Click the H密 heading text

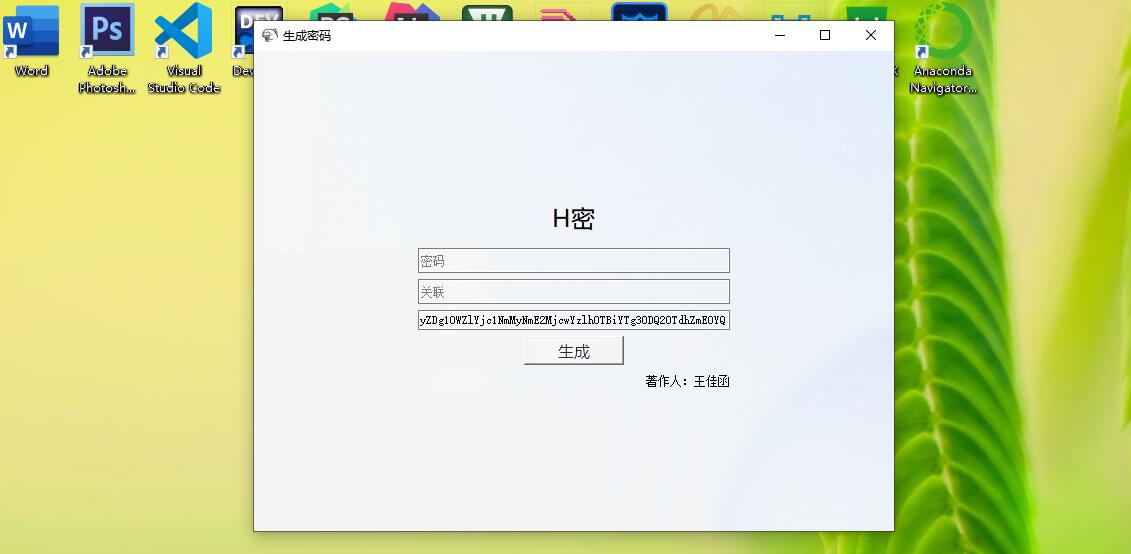pos(573,219)
